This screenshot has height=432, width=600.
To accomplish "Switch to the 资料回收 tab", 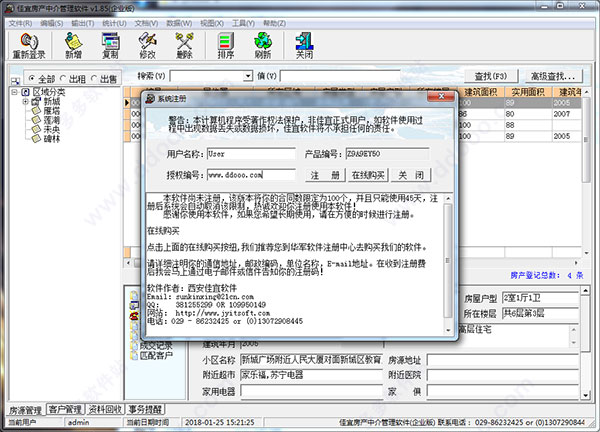I will [105, 409].
